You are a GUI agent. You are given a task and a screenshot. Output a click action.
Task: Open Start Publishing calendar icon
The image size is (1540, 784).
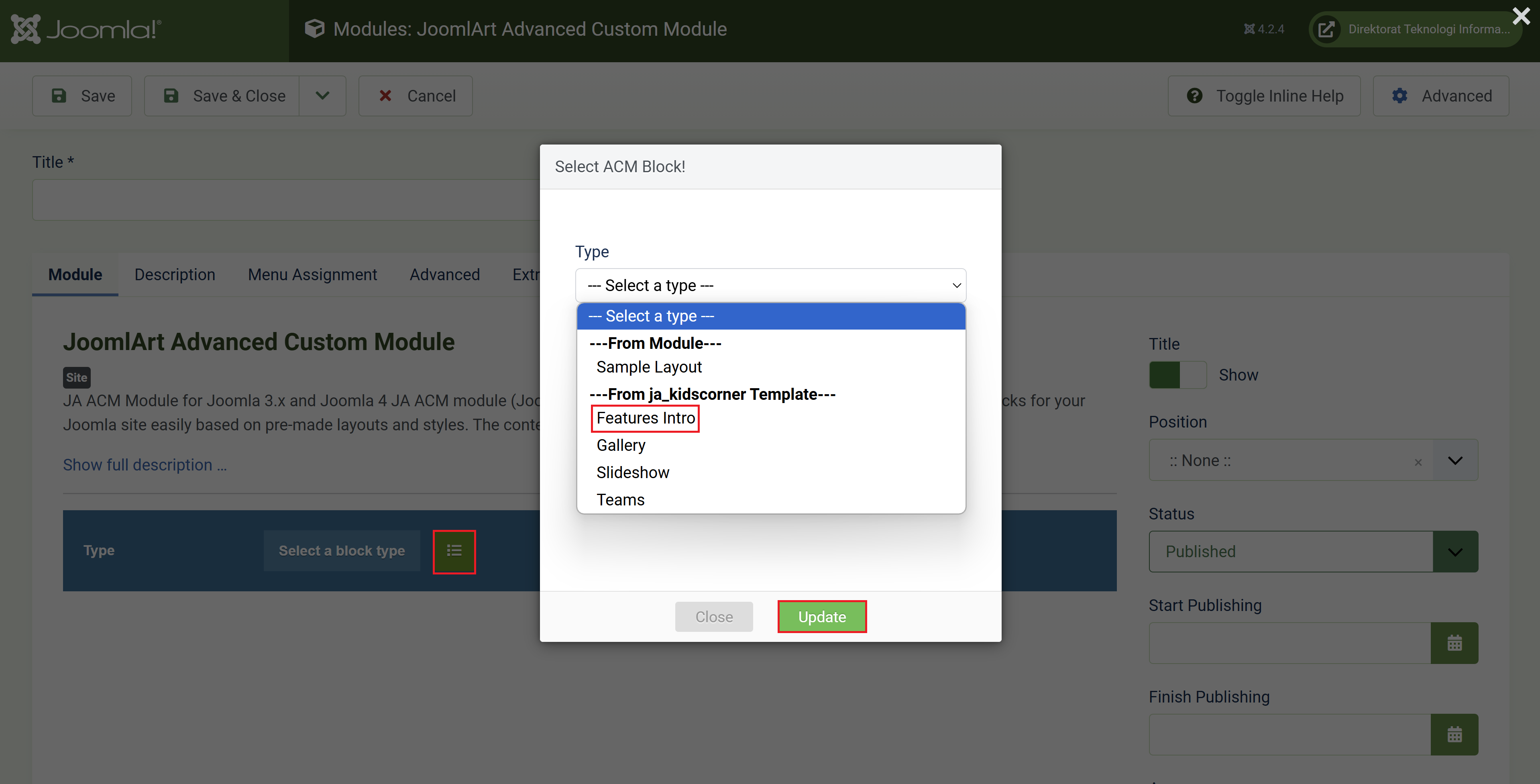coord(1454,643)
